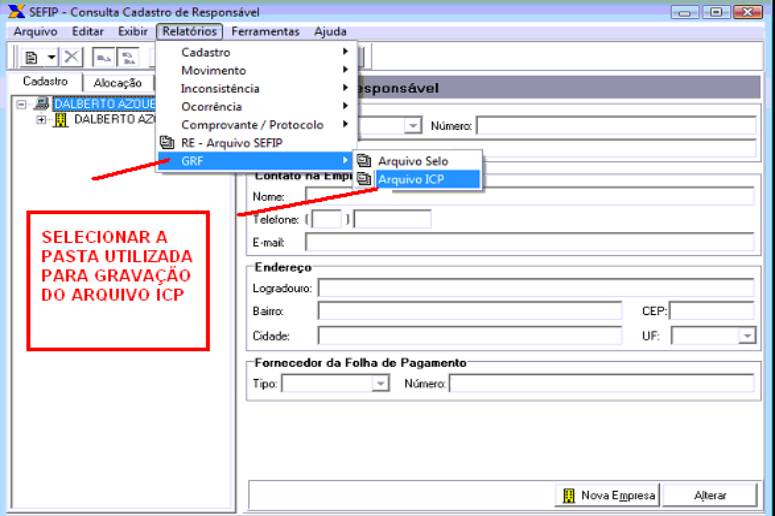Expand the Movimento submenu
The image size is (775, 516).
[256, 70]
